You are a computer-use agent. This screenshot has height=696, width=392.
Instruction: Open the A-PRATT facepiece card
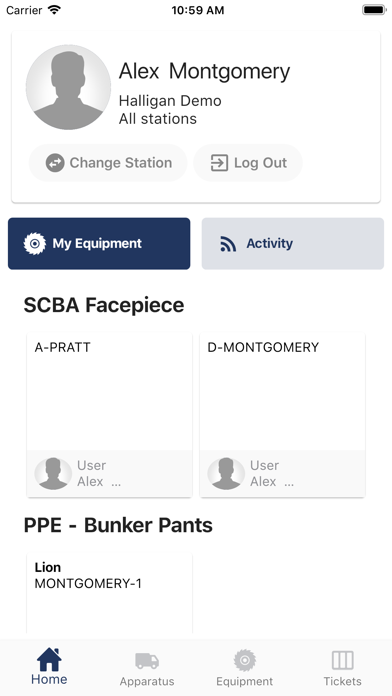(x=110, y=415)
